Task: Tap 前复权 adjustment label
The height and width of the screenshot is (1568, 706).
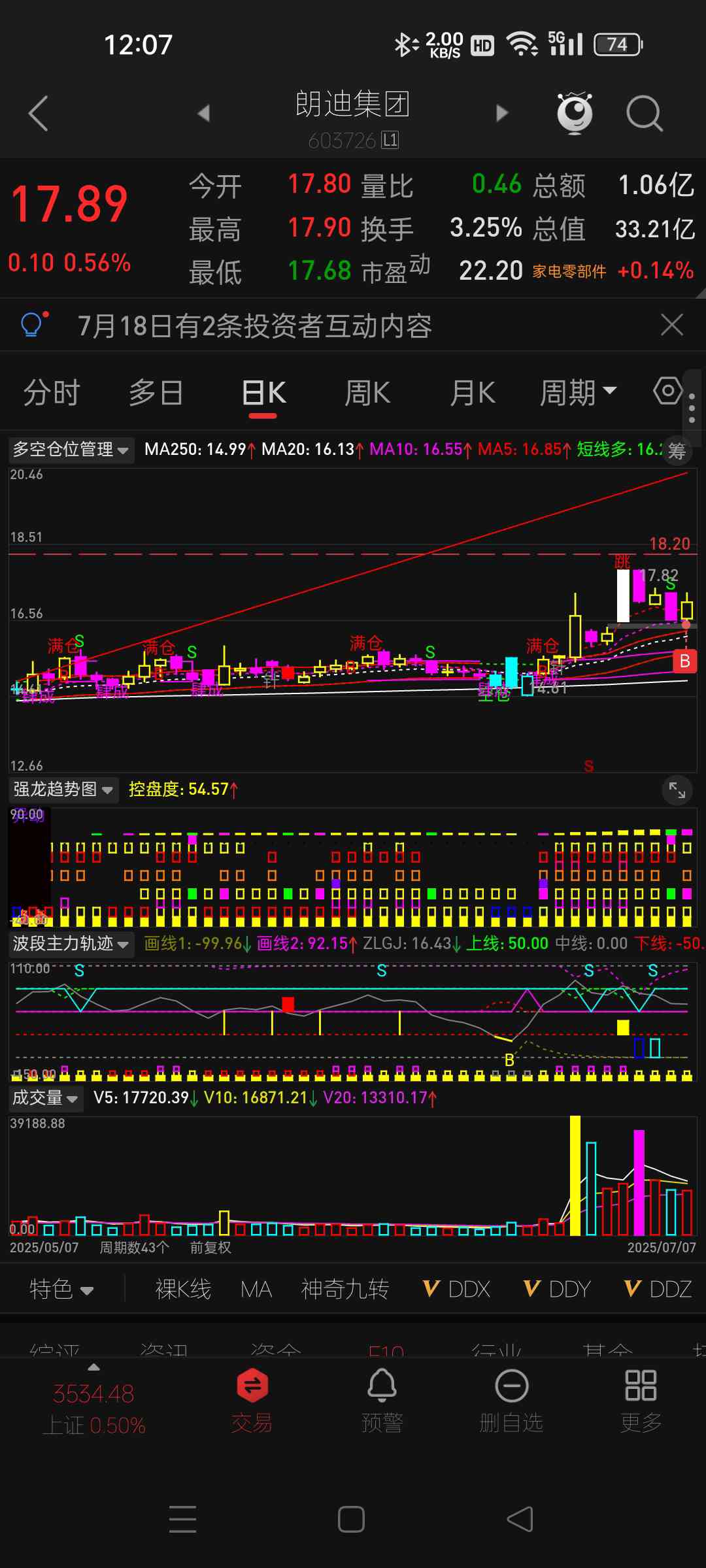Action: (x=210, y=1248)
